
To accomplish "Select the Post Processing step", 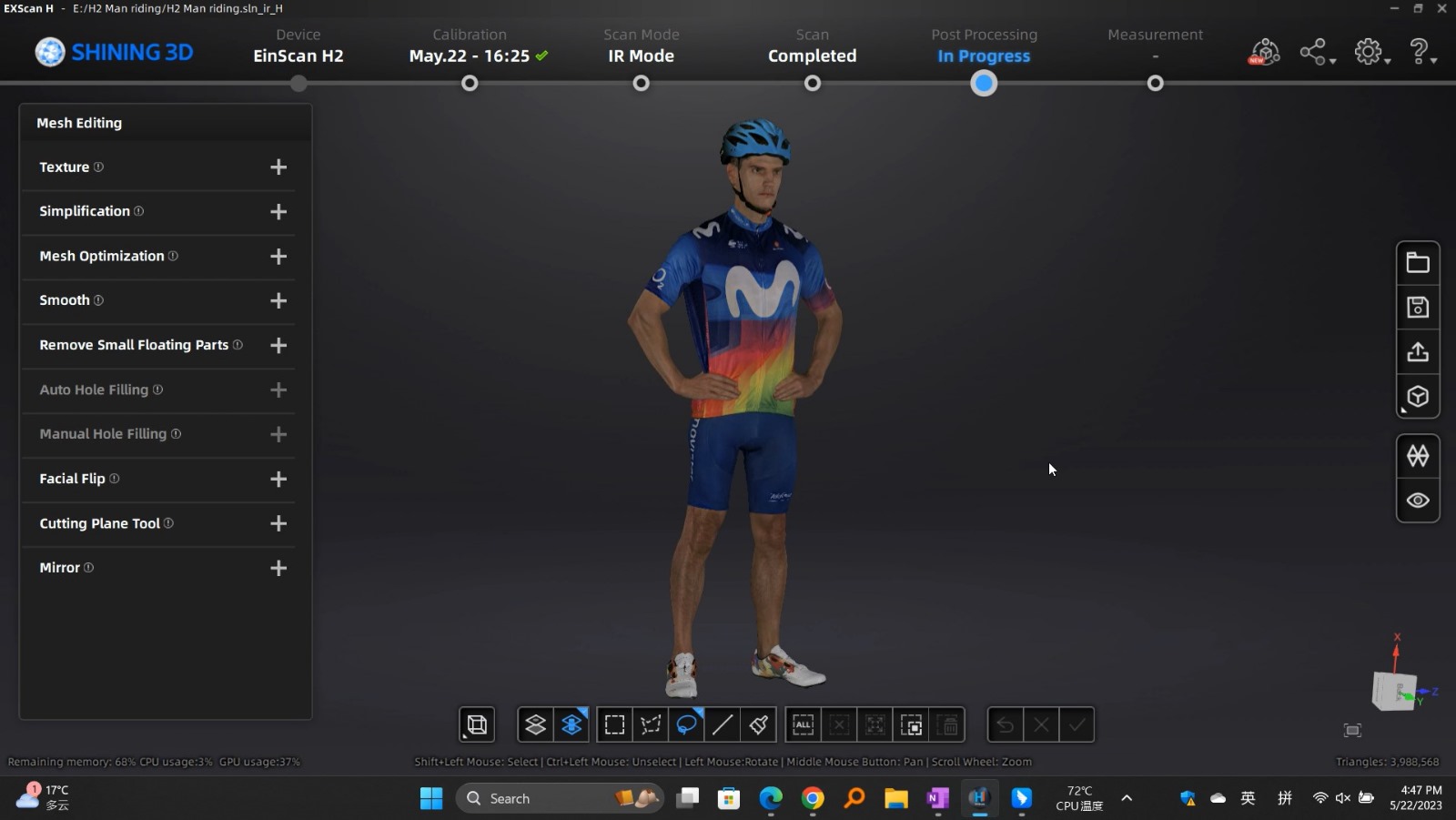I will pos(984,46).
